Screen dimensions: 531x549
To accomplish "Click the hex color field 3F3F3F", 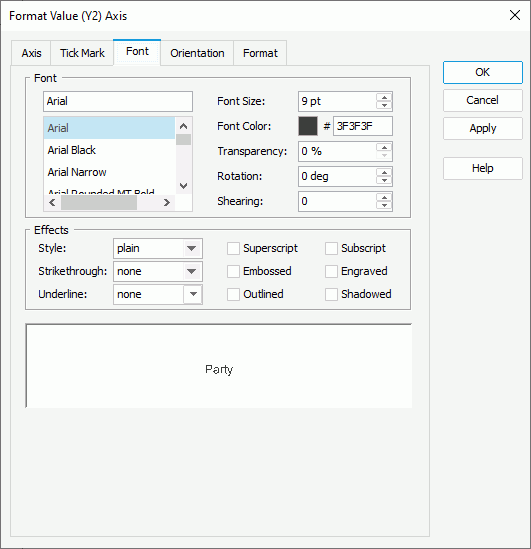I will click(363, 126).
